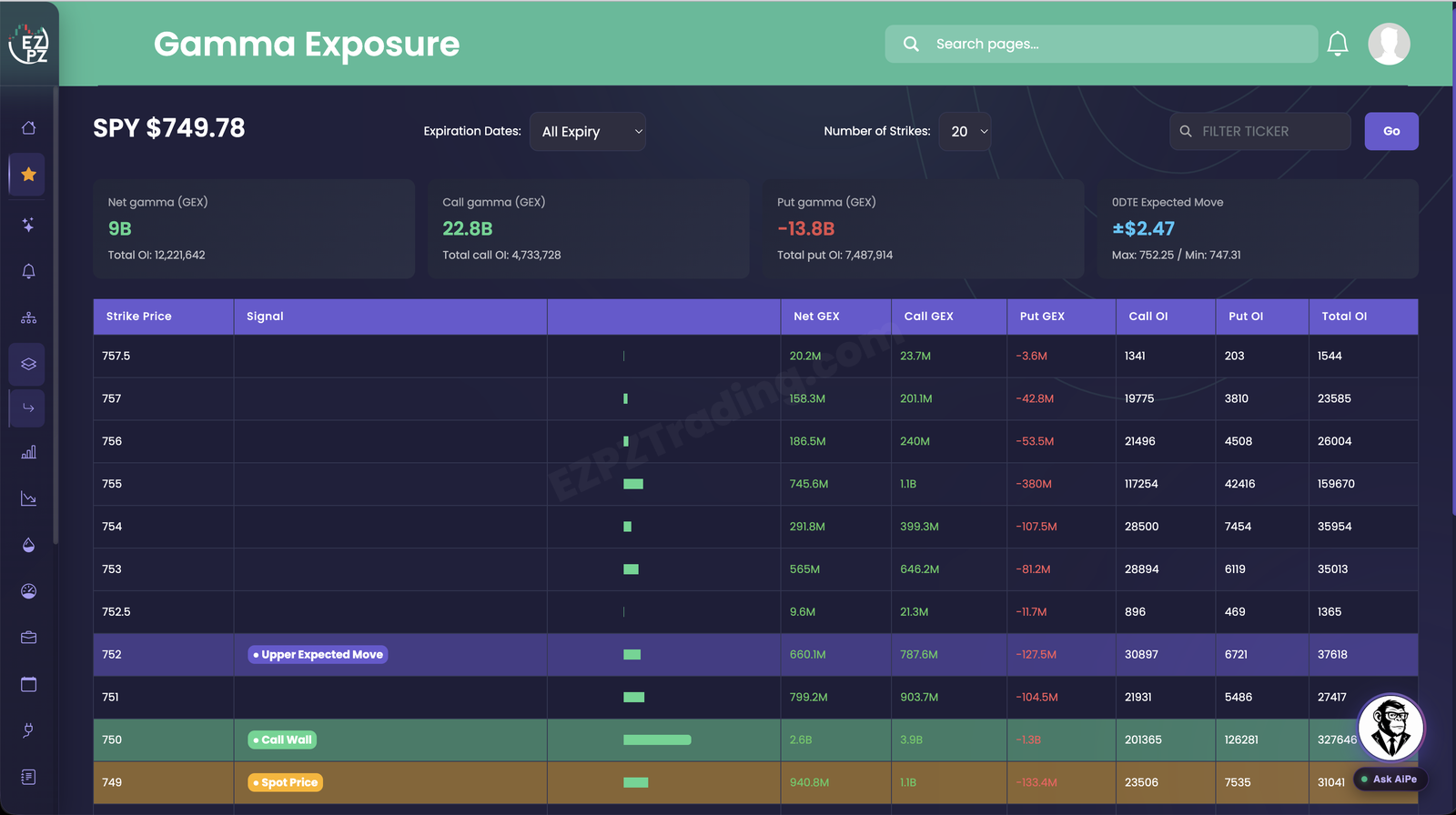The height and width of the screenshot is (815, 1456).
Task: Click the Gamma Exposure page title
Action: (x=307, y=44)
